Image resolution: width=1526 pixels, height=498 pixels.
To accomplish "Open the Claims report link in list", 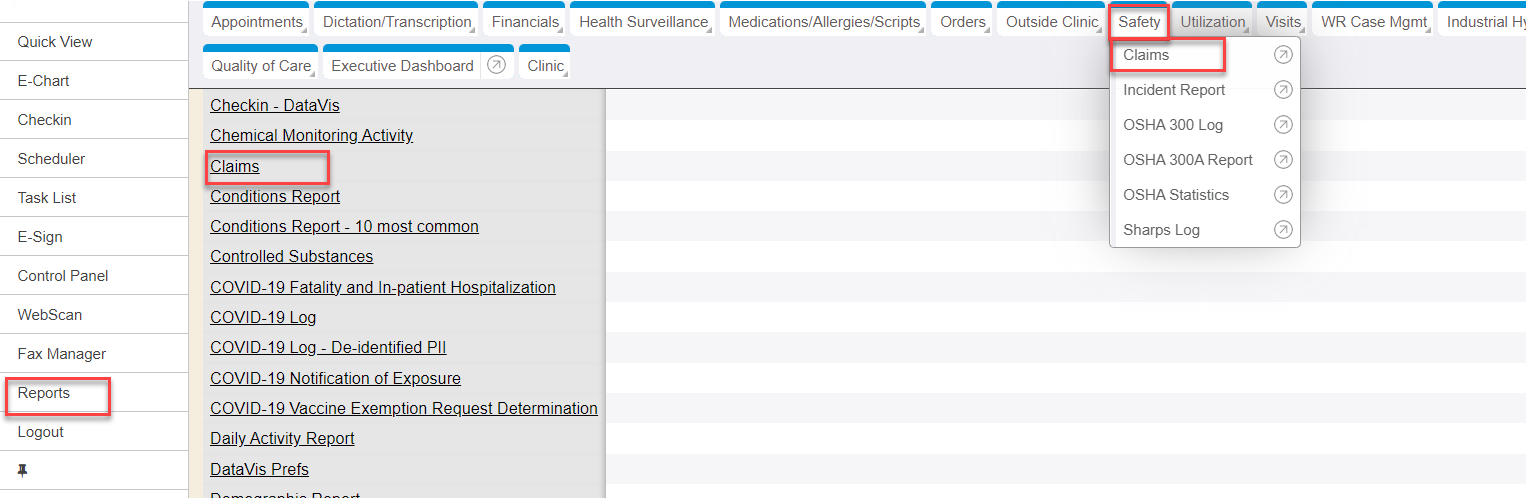I will [x=235, y=166].
